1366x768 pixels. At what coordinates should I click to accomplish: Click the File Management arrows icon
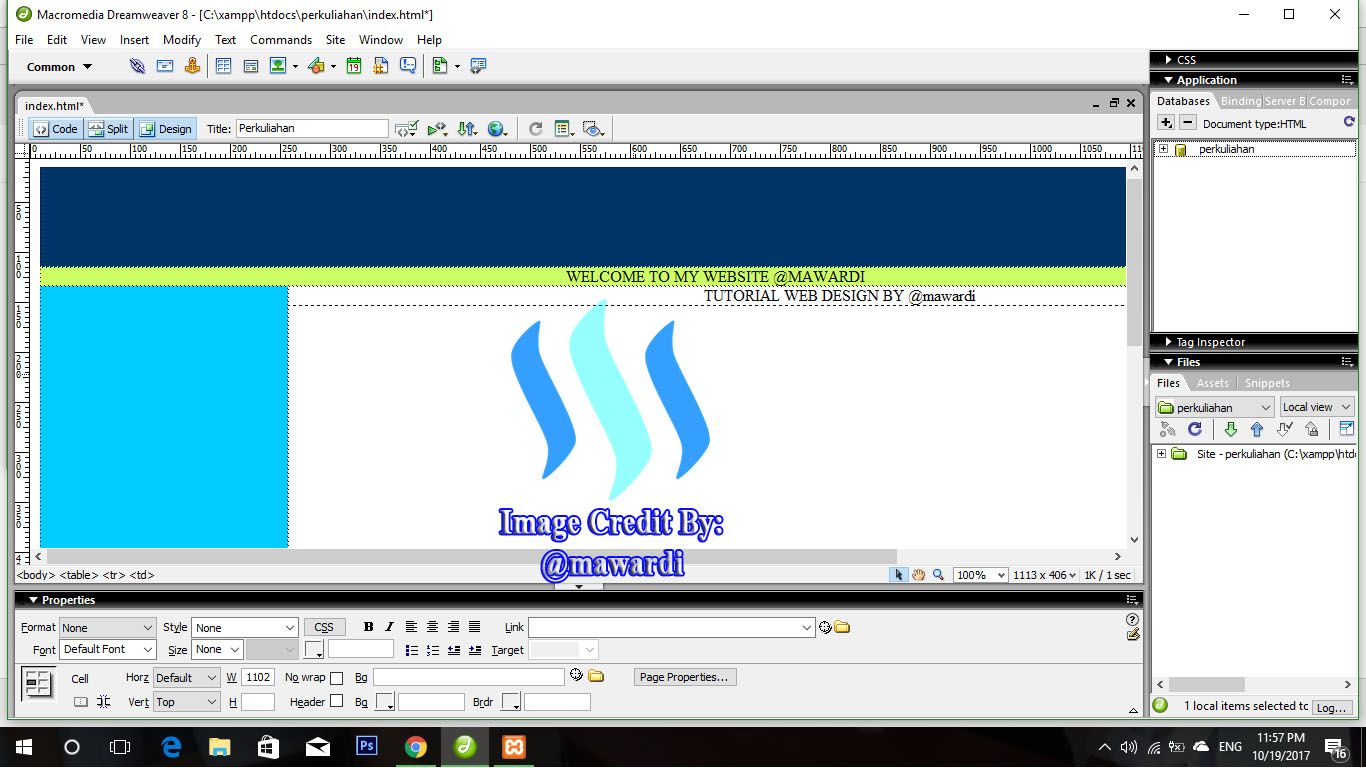pyautogui.click(x=467, y=129)
